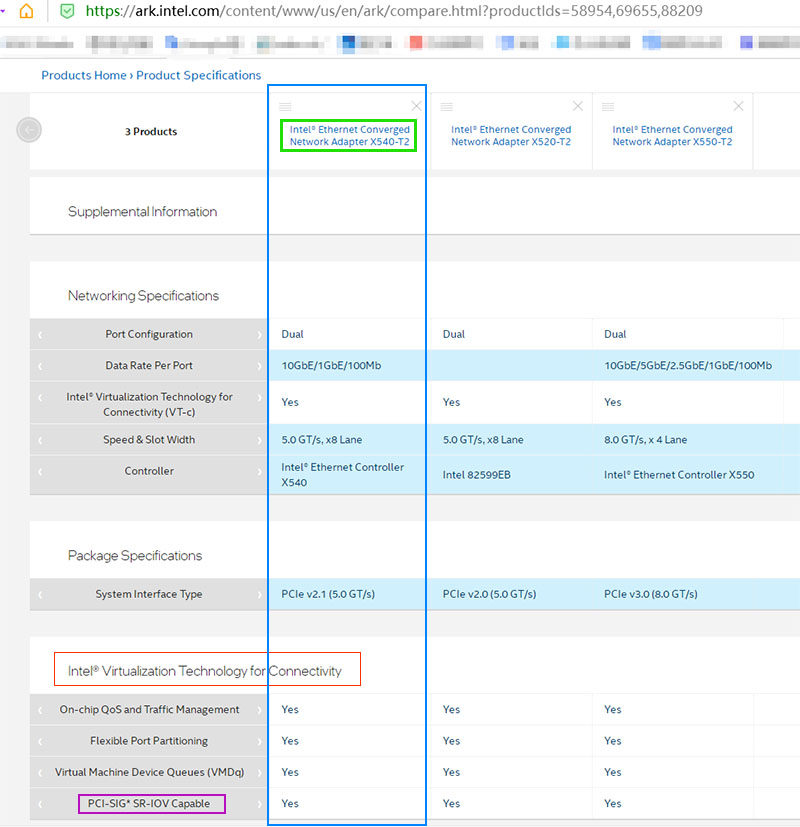Click the green security shield icon

point(67,11)
